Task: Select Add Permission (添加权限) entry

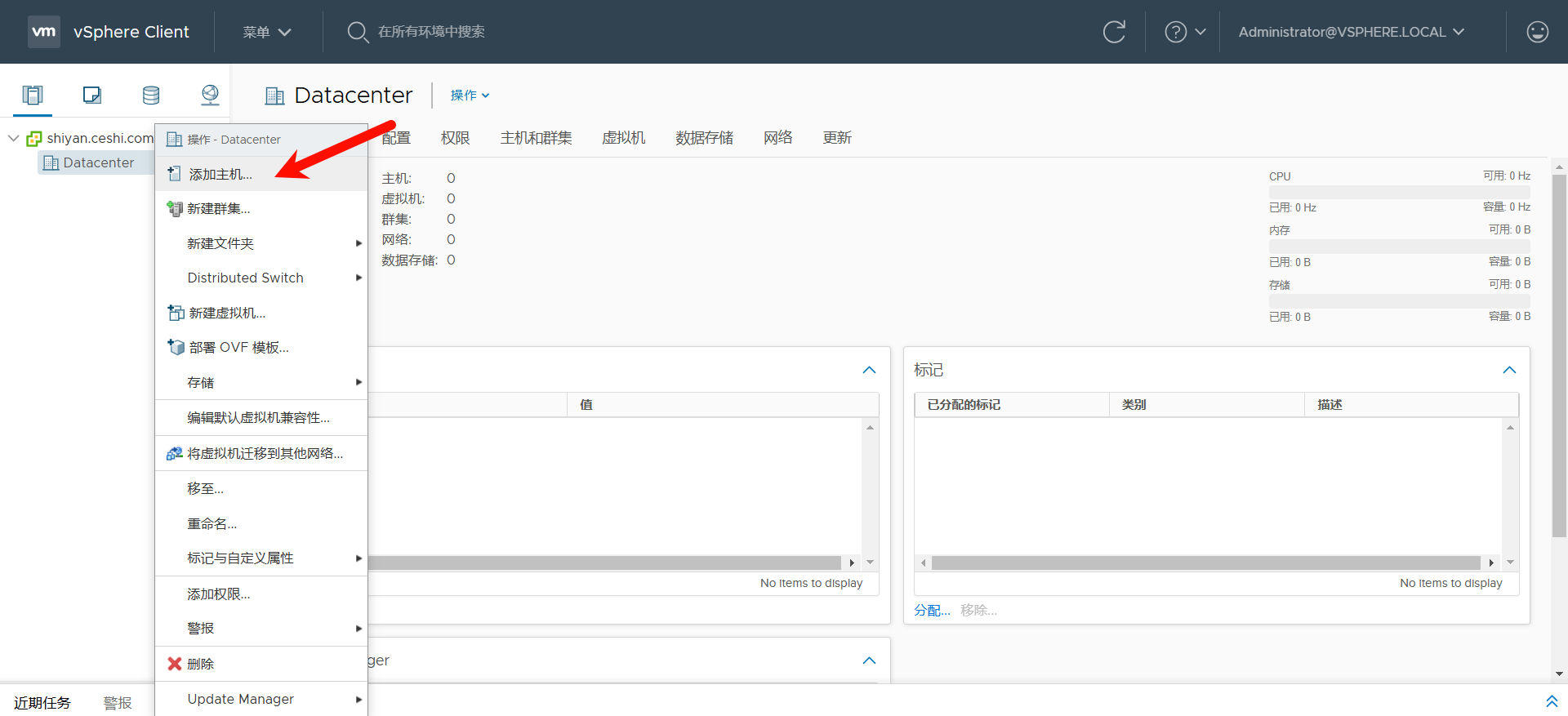Action: pyautogui.click(x=261, y=594)
